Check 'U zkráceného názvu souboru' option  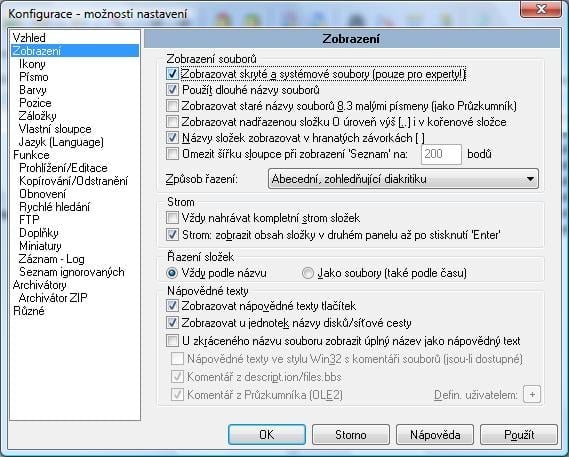coord(172,341)
